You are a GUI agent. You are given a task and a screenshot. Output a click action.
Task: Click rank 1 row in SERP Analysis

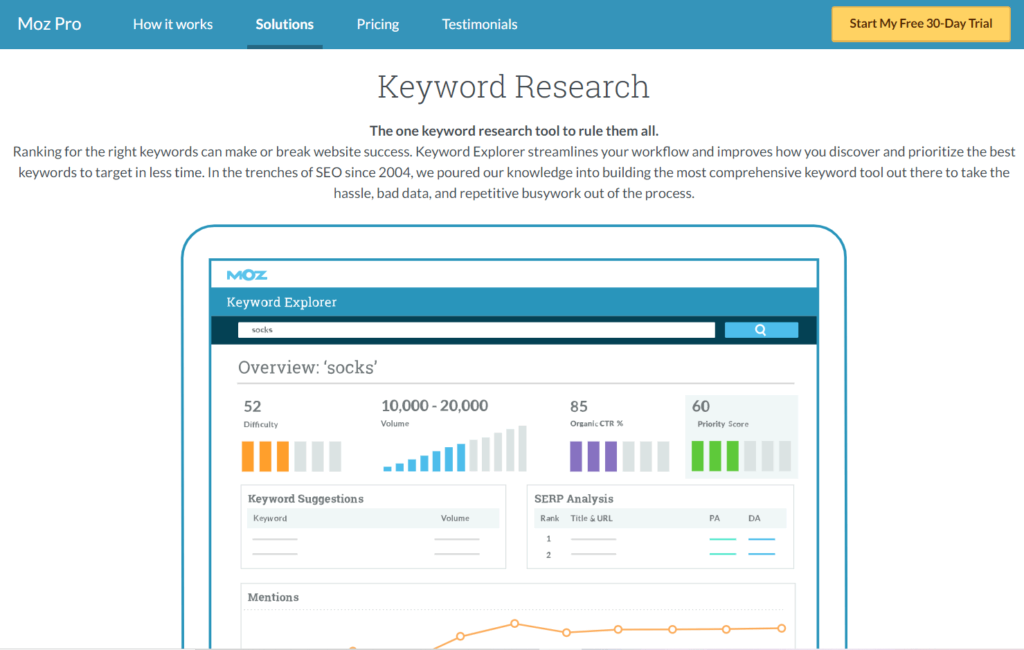pos(660,539)
